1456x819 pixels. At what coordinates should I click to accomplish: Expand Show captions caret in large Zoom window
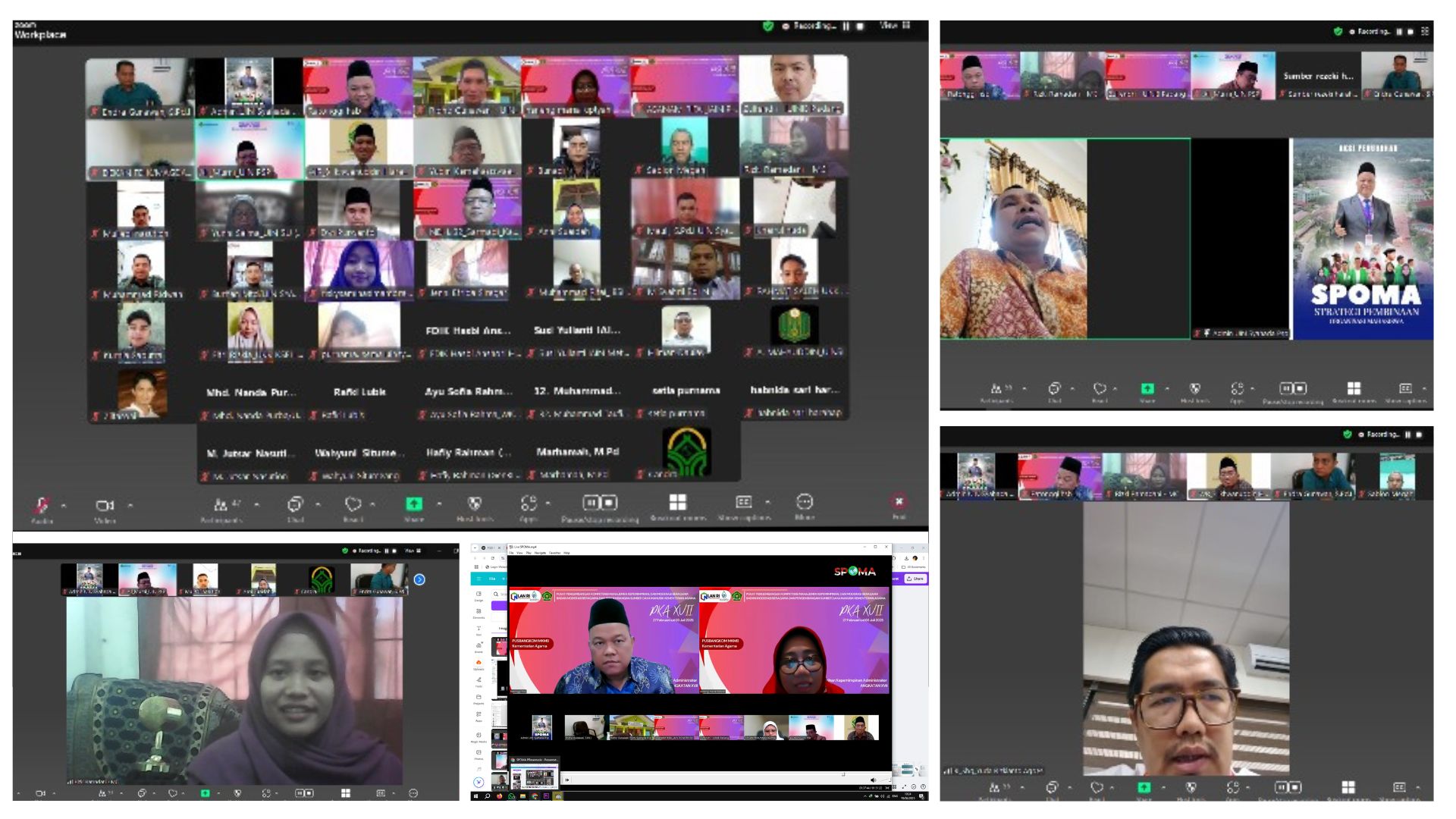click(x=767, y=502)
